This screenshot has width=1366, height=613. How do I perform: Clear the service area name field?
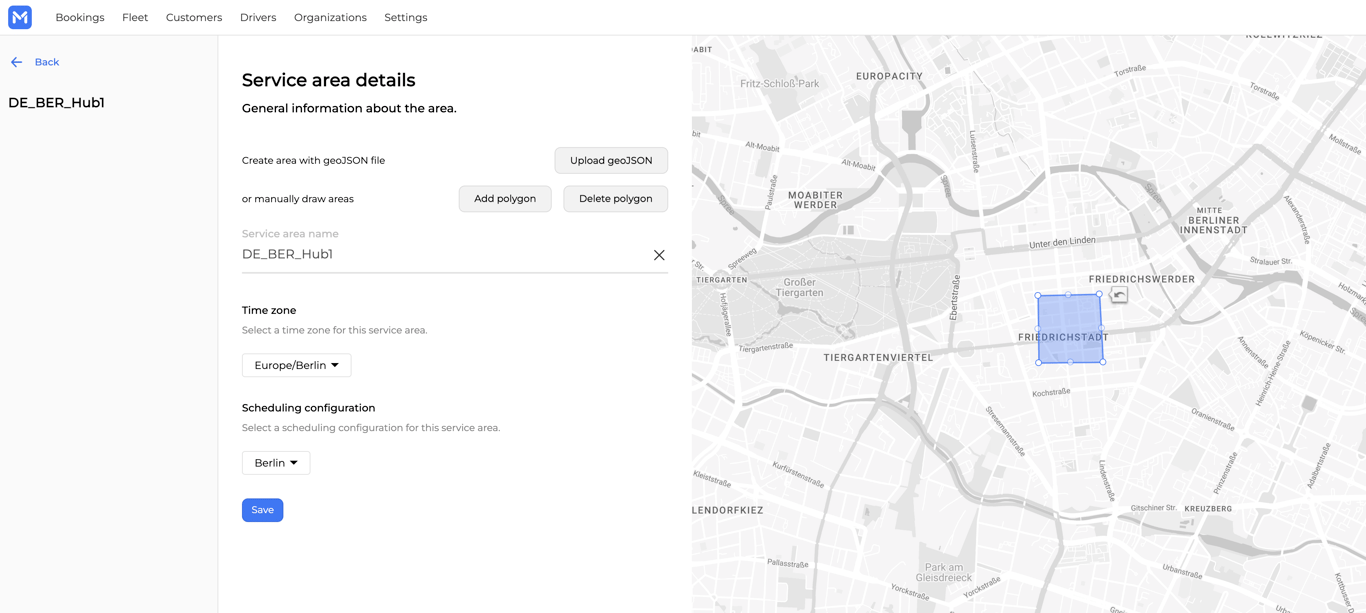(x=659, y=255)
